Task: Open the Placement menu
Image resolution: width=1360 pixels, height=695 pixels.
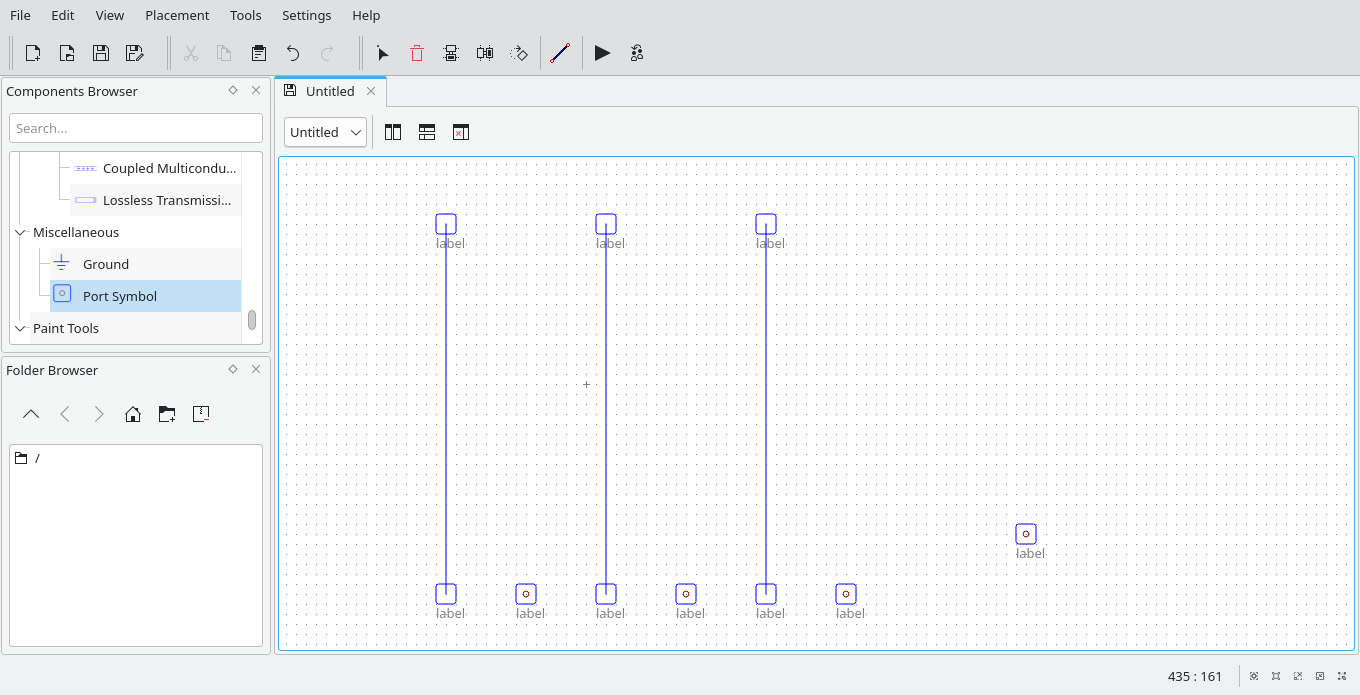Action: (177, 15)
